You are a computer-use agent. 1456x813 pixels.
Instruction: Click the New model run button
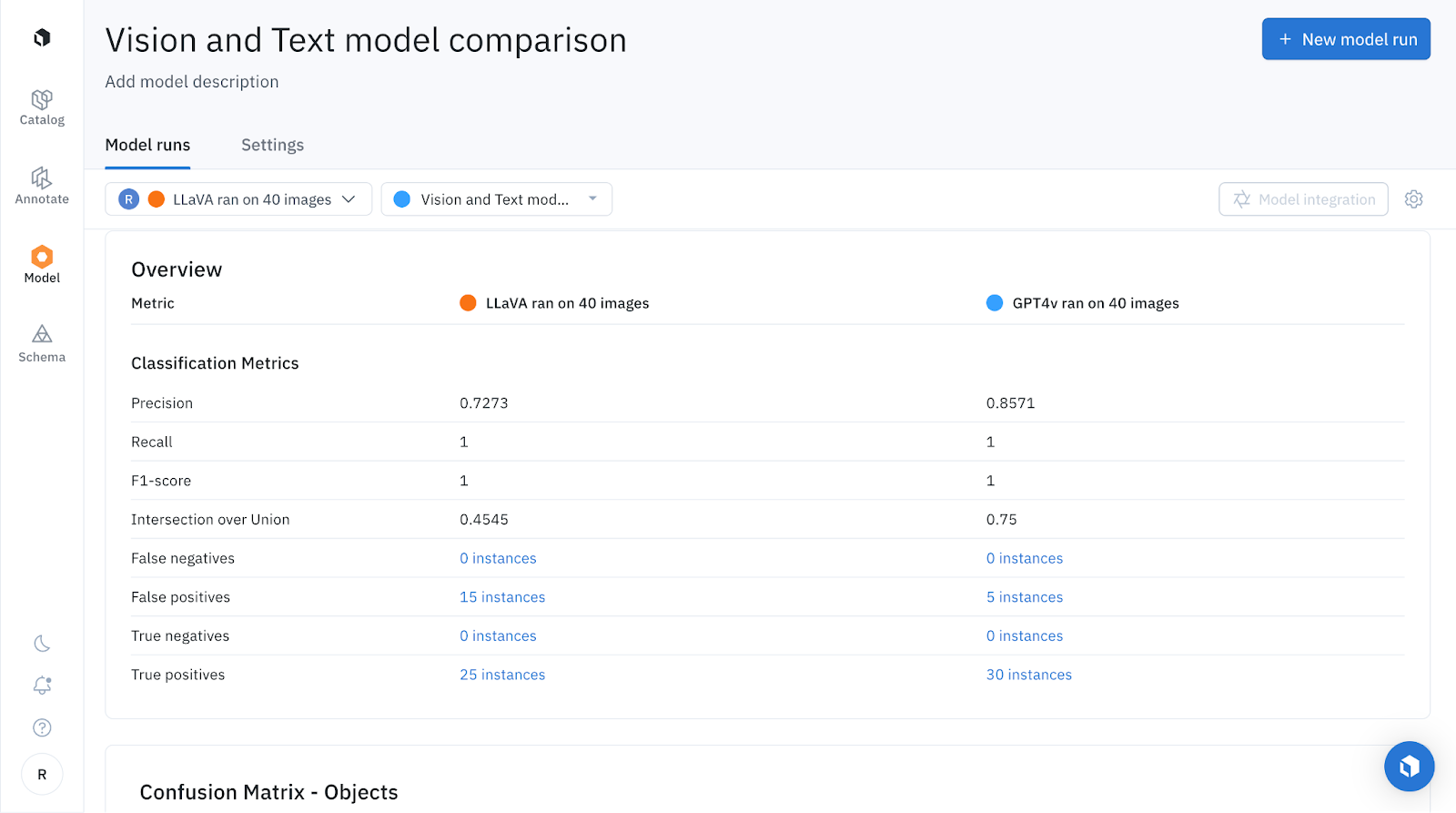click(x=1346, y=39)
